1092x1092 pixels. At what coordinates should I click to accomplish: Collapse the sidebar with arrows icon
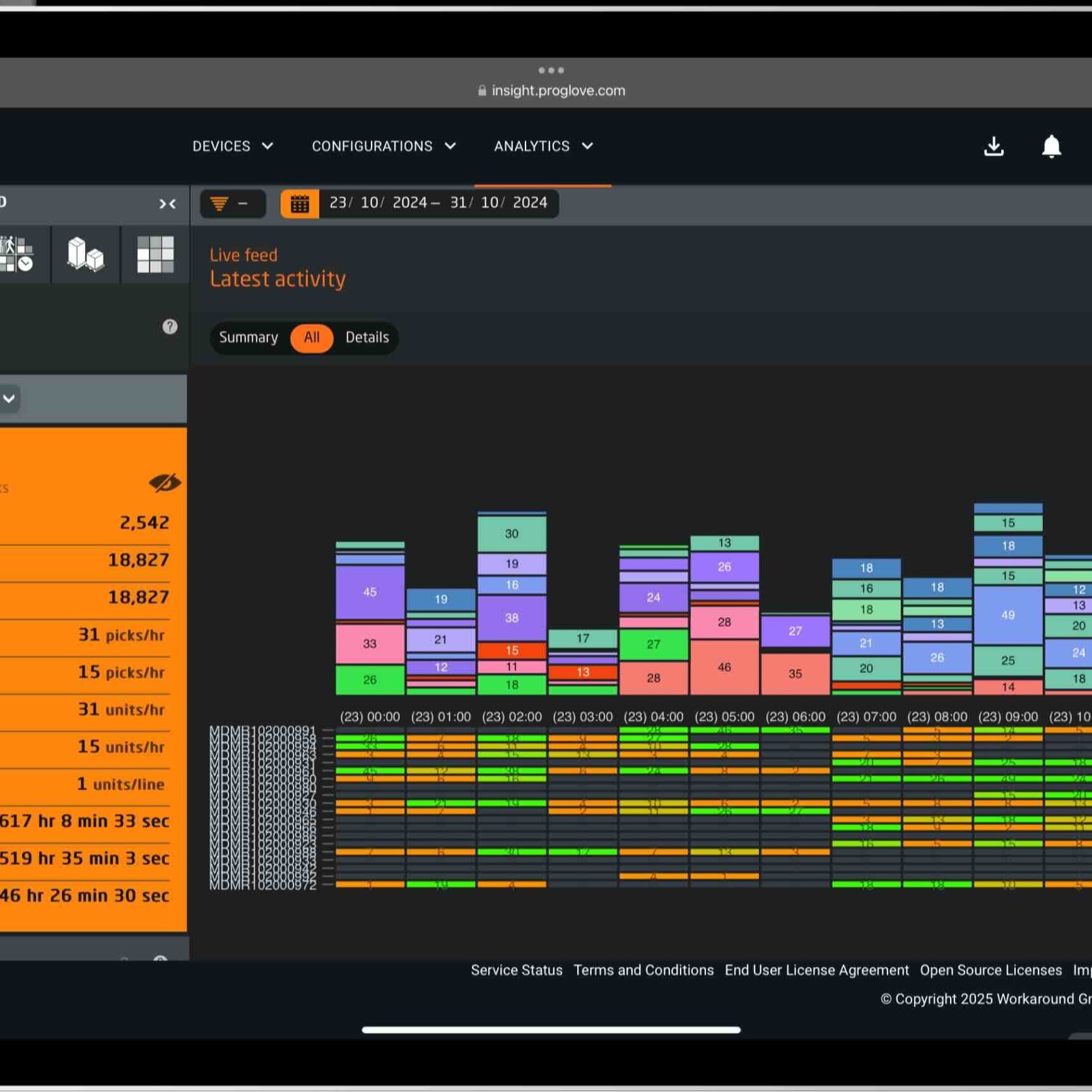167,204
